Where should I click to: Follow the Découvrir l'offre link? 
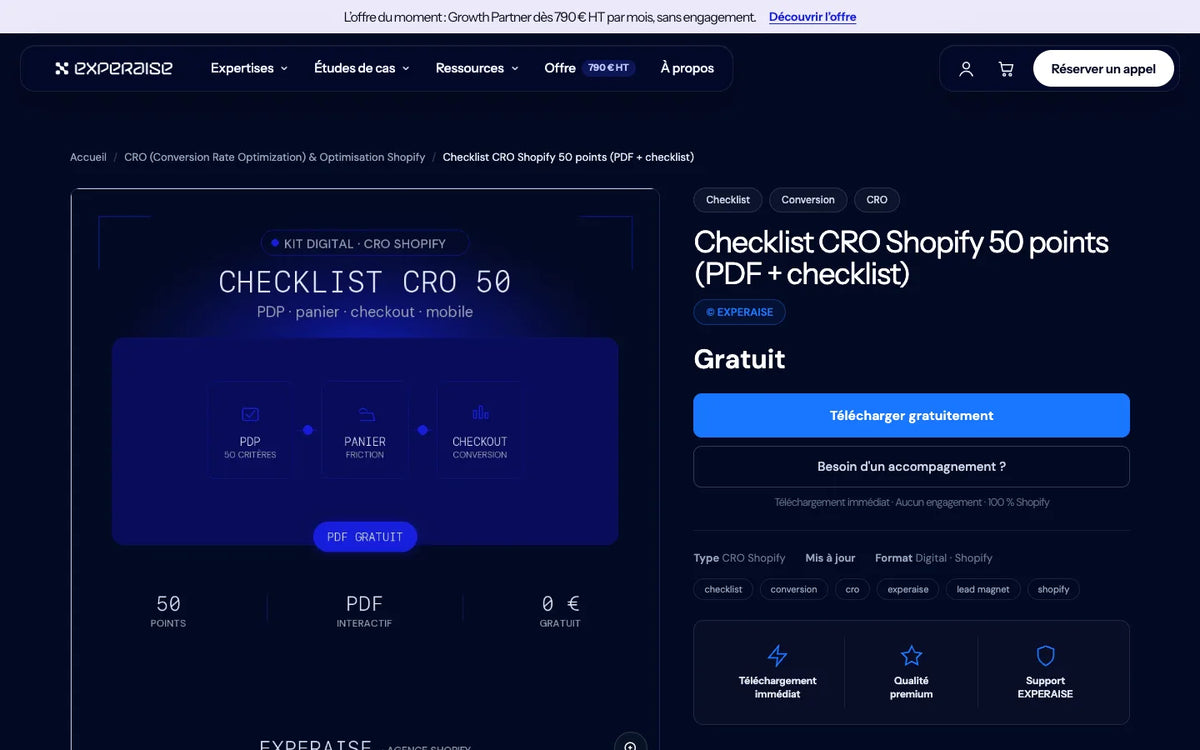coord(812,17)
